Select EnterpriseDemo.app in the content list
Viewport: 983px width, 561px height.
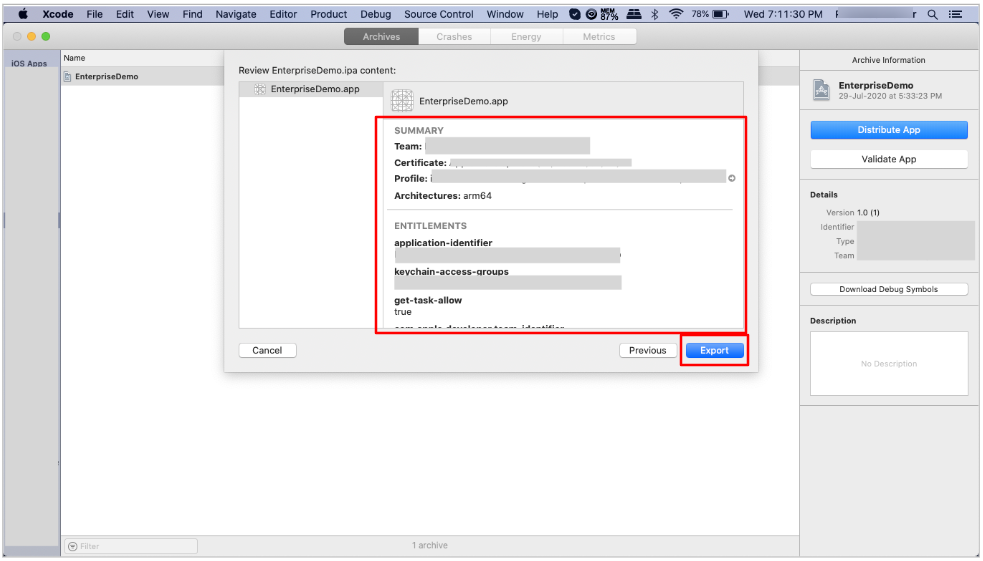(311, 89)
